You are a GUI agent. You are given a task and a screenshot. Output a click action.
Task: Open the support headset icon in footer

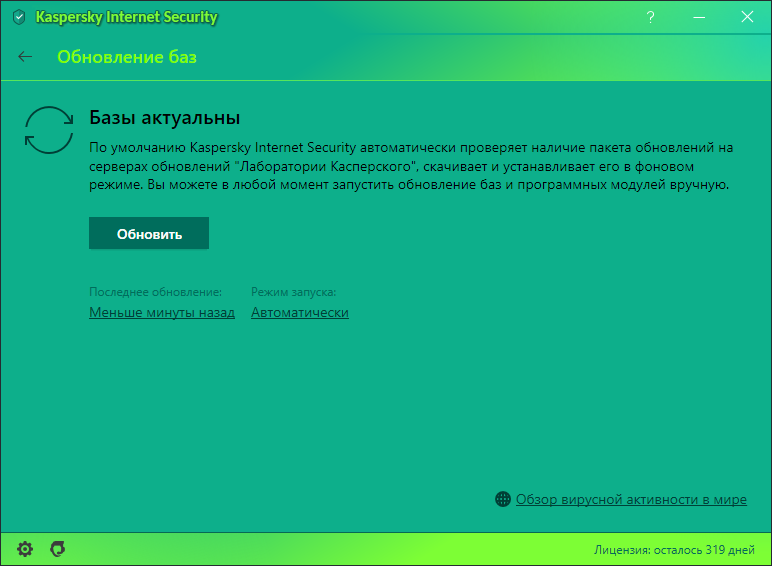point(58,548)
